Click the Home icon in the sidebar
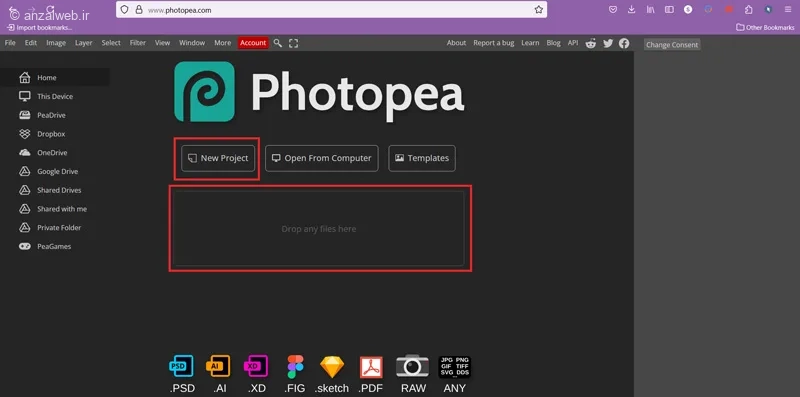The width and height of the screenshot is (800, 397). [x=24, y=78]
